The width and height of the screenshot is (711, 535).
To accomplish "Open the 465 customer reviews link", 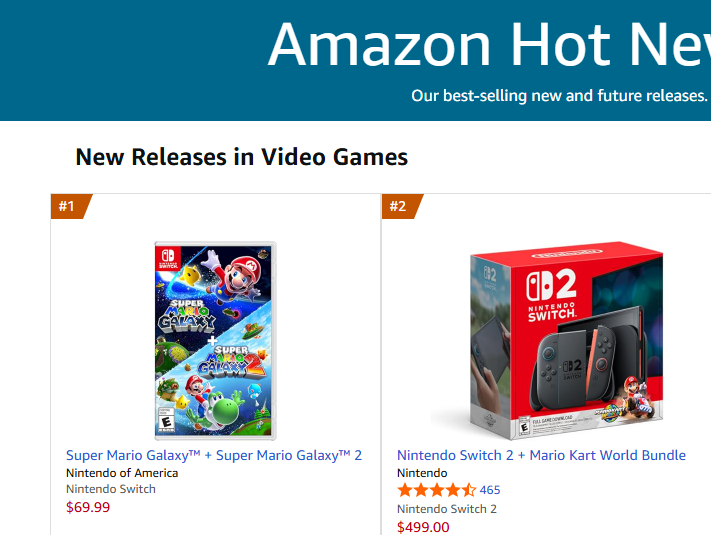I will tap(490, 490).
